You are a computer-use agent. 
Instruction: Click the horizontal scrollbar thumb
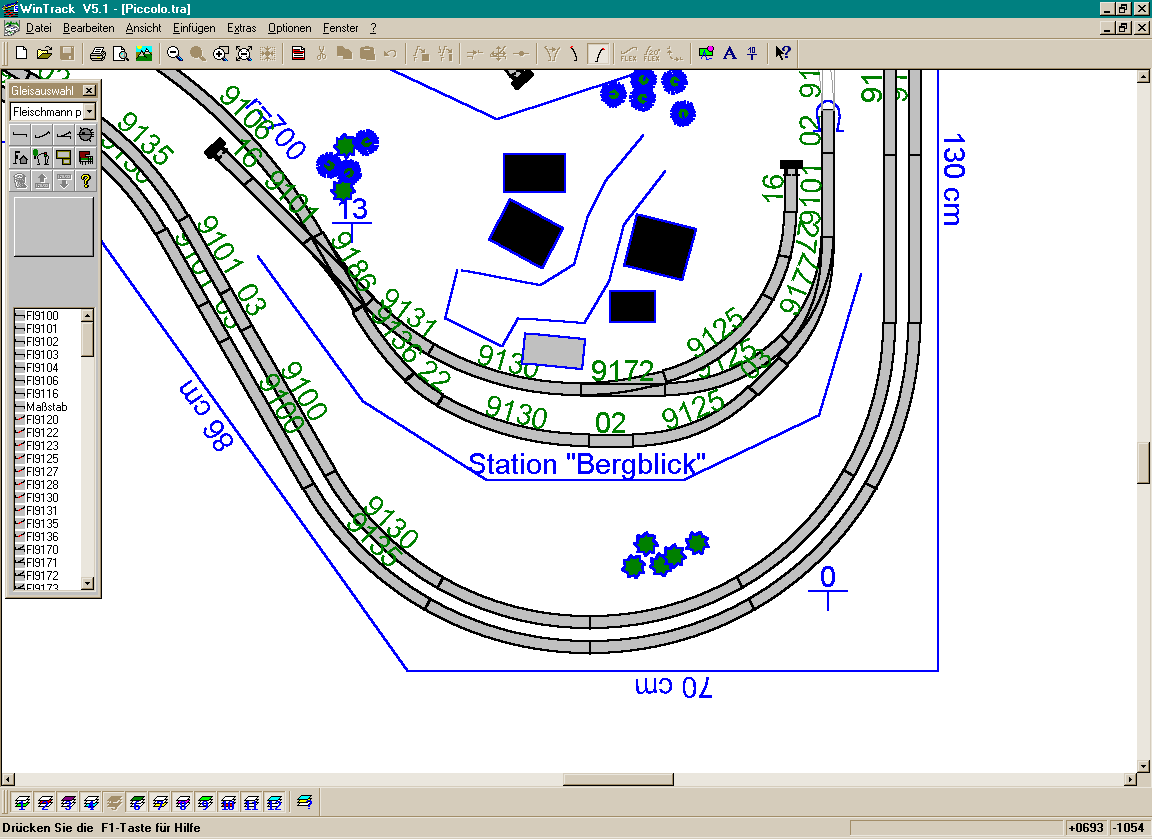(x=618, y=779)
